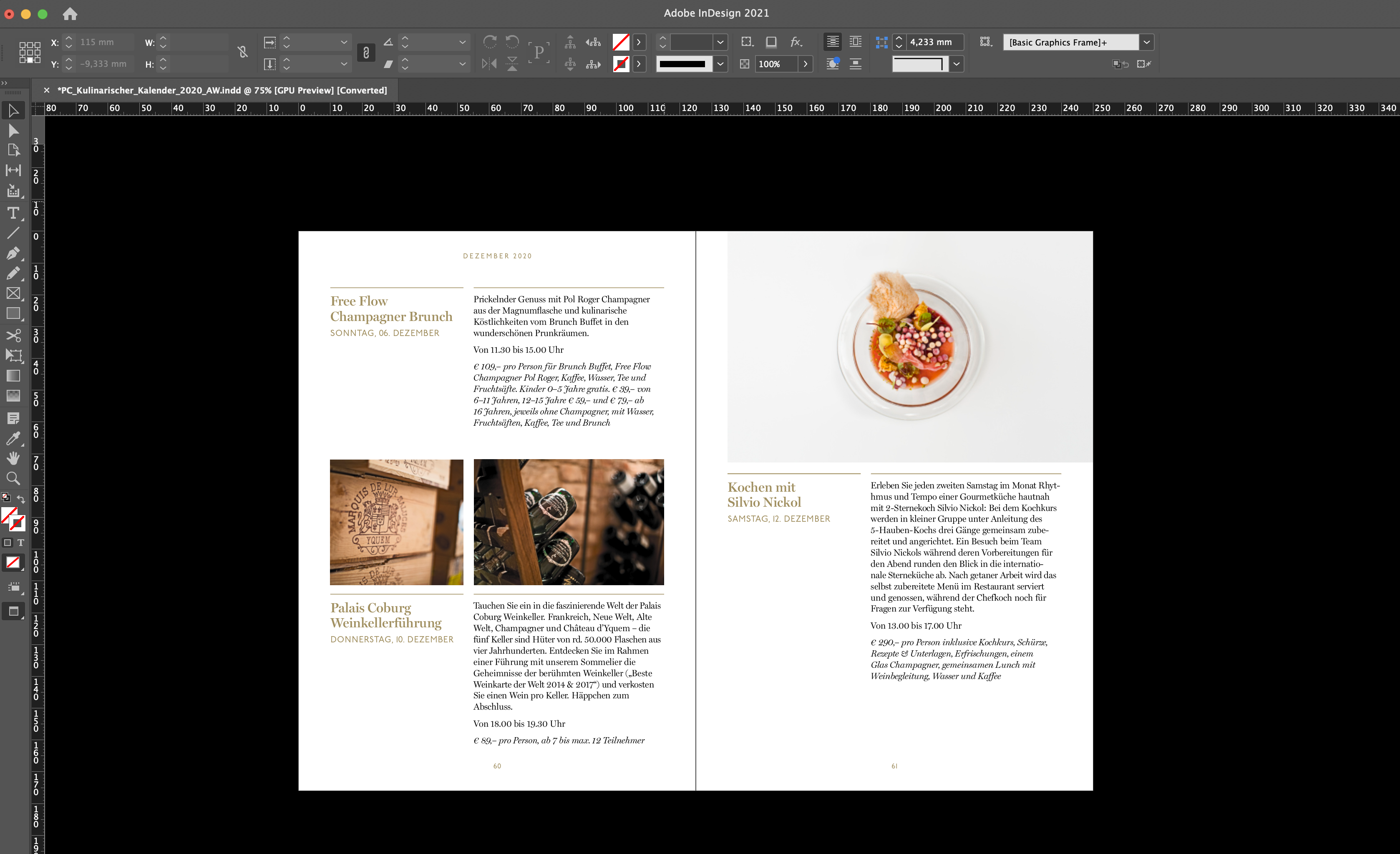Toggle the drop shadow effect button
The image size is (1400, 854).
771,42
